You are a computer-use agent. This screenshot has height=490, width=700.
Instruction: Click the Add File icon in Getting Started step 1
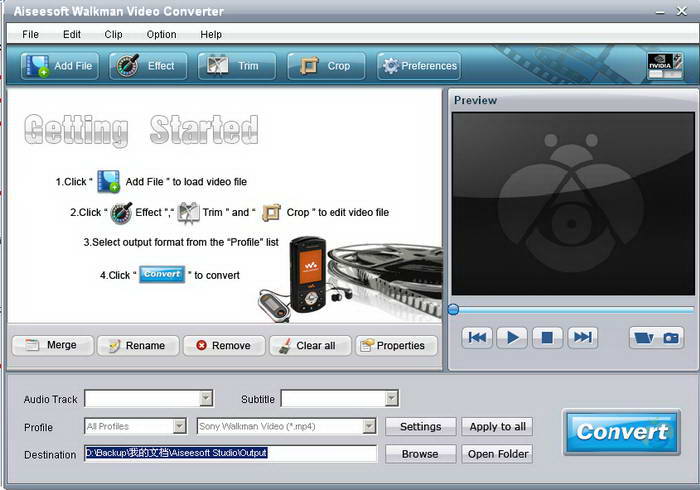pyautogui.click(x=108, y=181)
